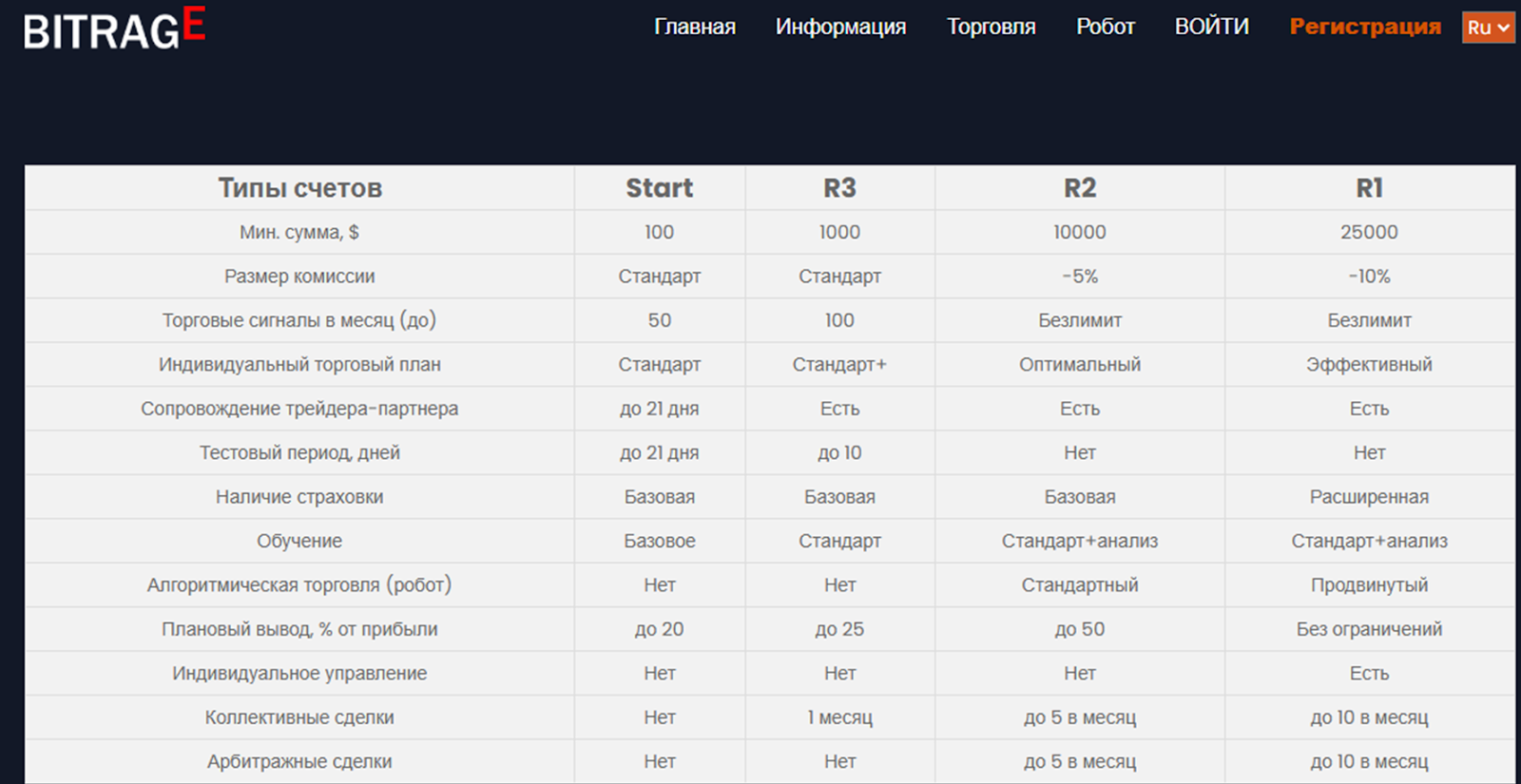Click the Эффективный trading plan cell
This screenshot has height=784, width=1521.
[x=1369, y=365]
